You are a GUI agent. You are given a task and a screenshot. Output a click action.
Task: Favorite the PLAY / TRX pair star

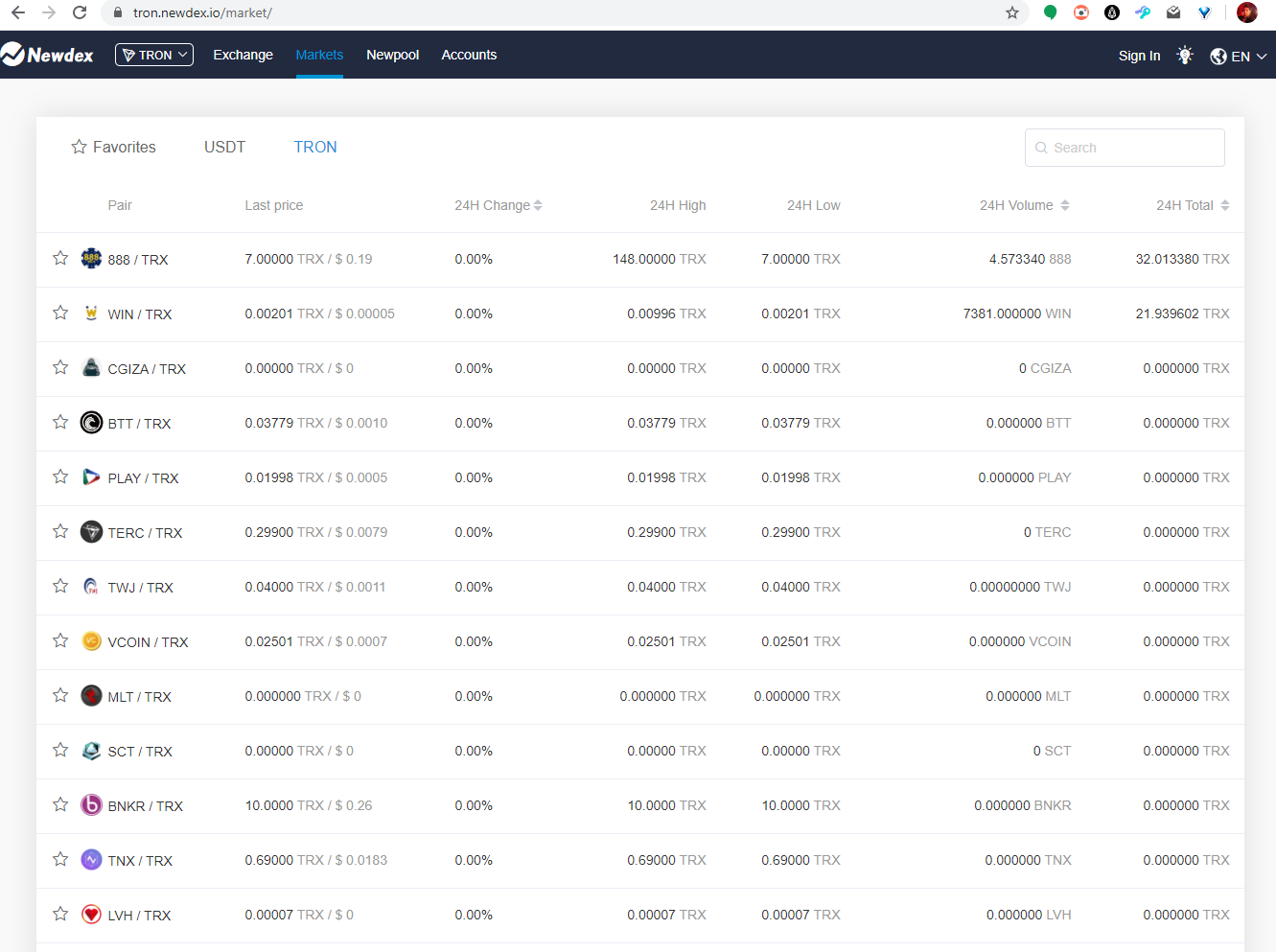(60, 476)
